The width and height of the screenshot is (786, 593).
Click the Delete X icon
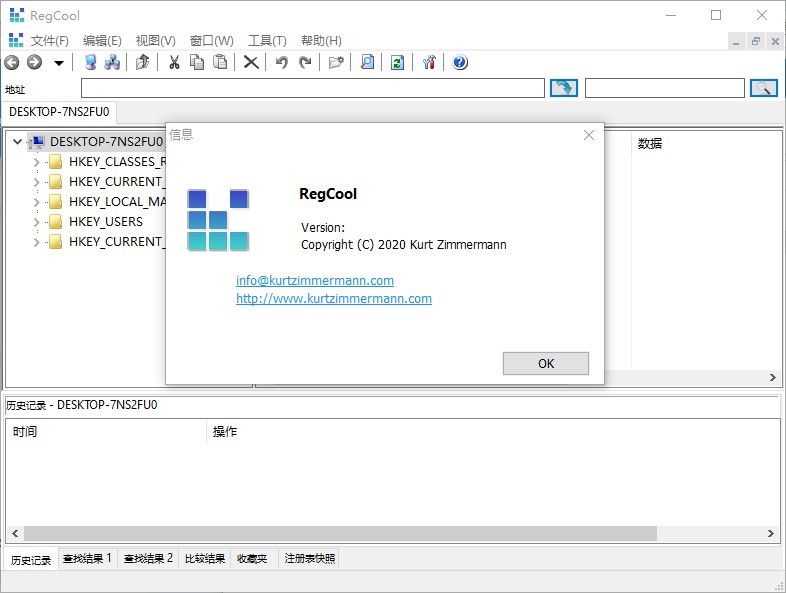click(x=251, y=62)
